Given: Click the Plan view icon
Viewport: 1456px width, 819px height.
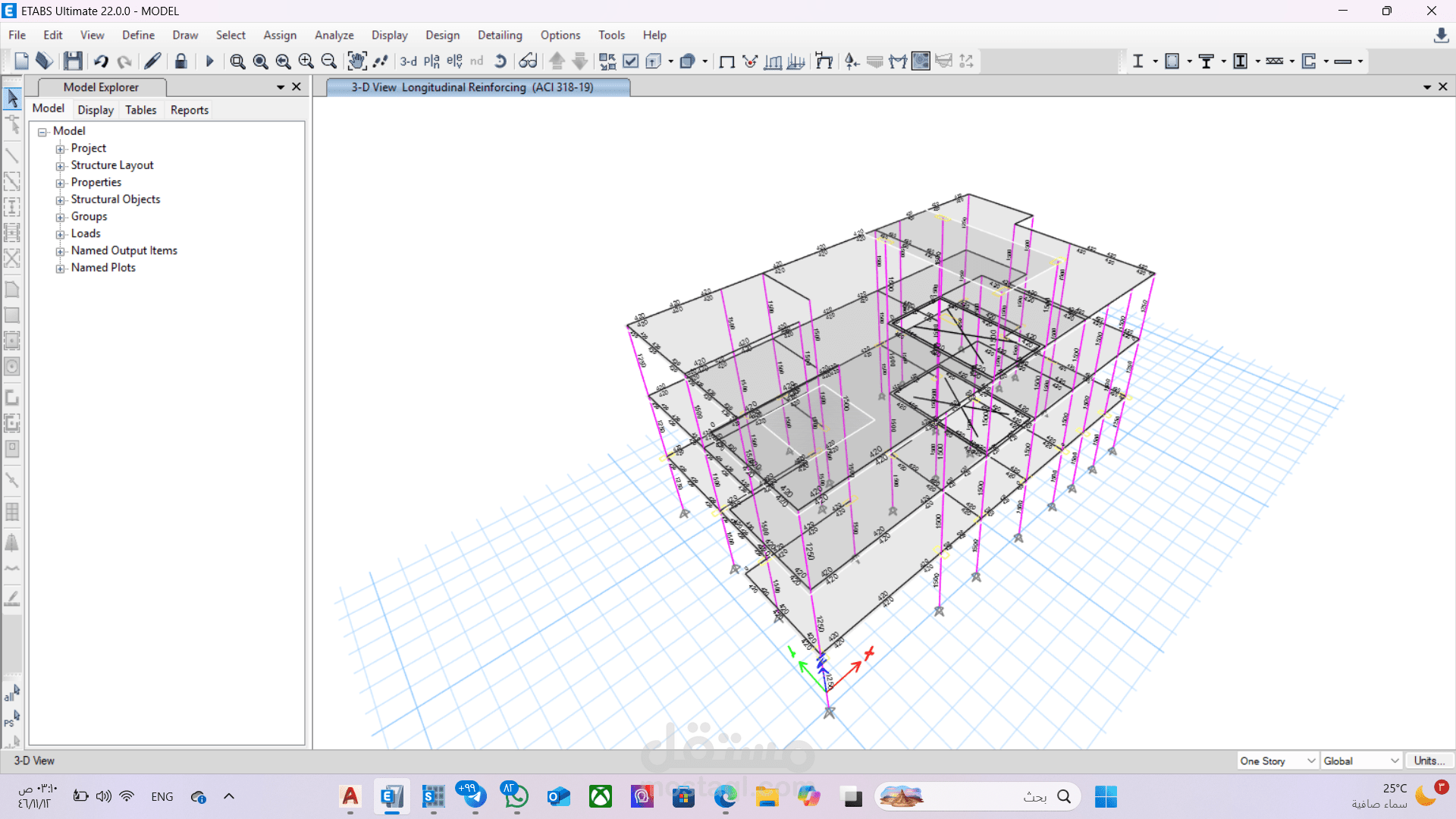Looking at the screenshot, I should pyautogui.click(x=431, y=61).
